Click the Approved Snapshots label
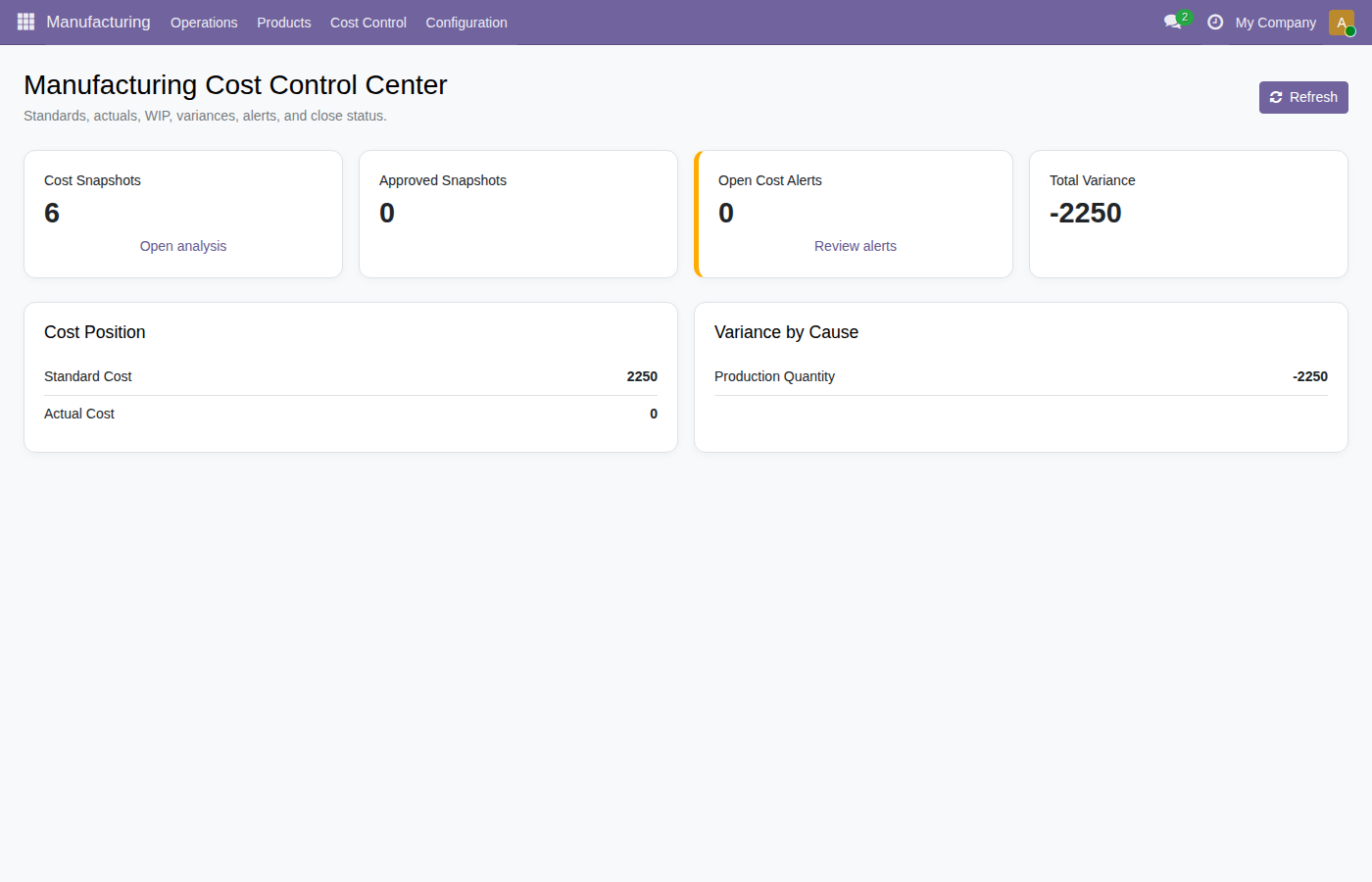This screenshot has width=1372, height=882. coord(443,180)
